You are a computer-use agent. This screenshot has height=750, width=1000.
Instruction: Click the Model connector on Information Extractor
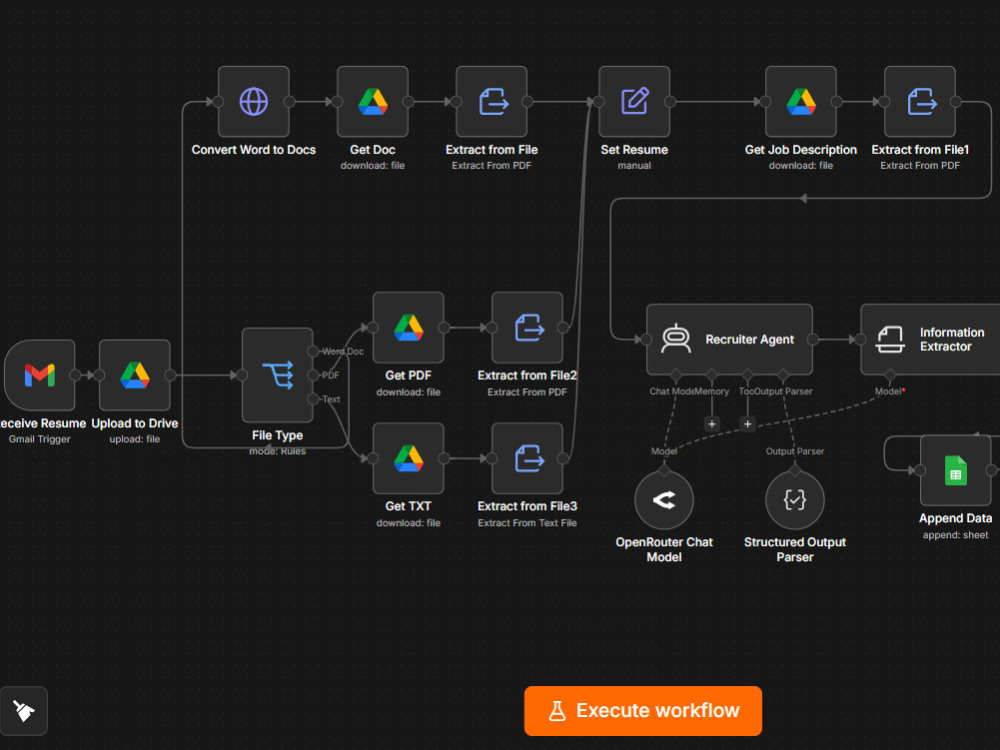(890, 375)
